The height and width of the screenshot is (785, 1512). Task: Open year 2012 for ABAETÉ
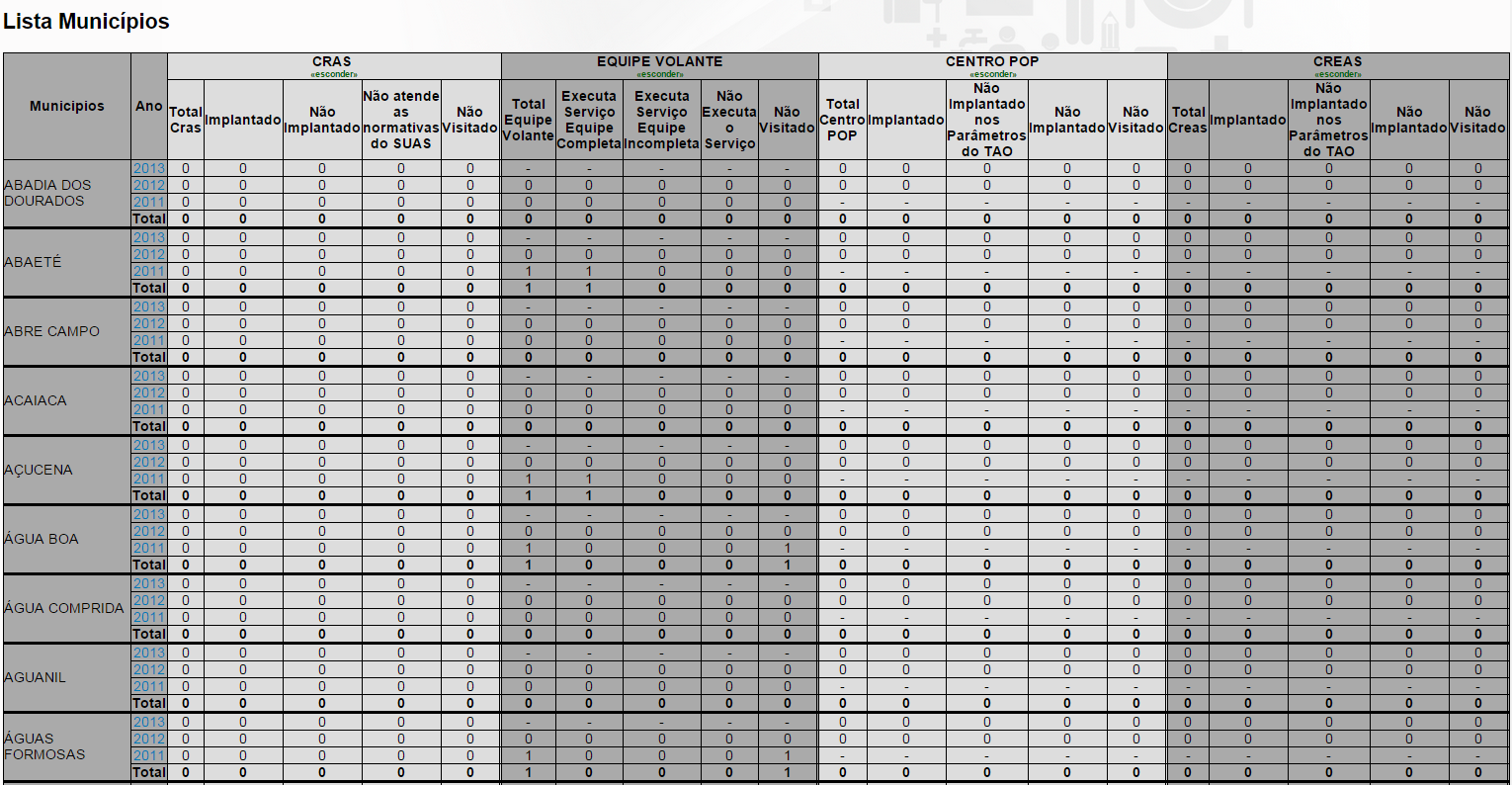click(x=149, y=255)
